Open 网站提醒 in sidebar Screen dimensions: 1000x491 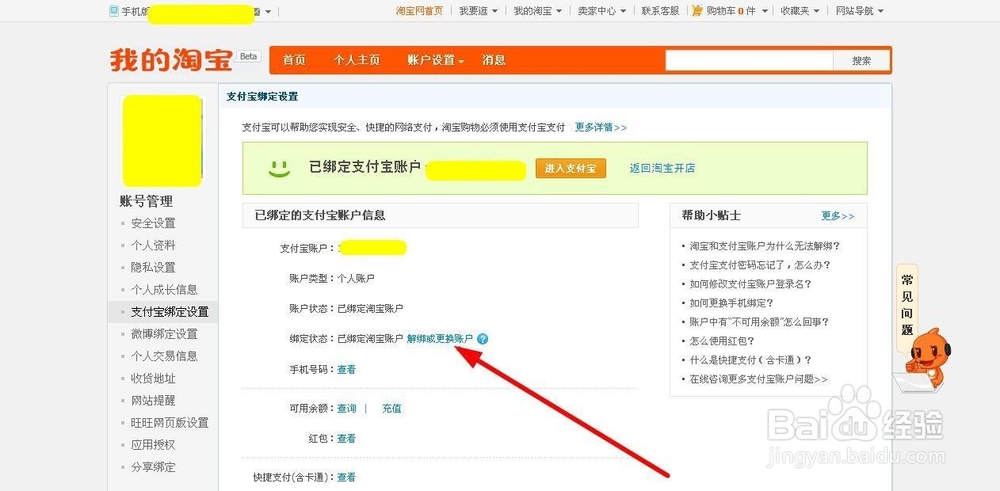[x=153, y=400]
